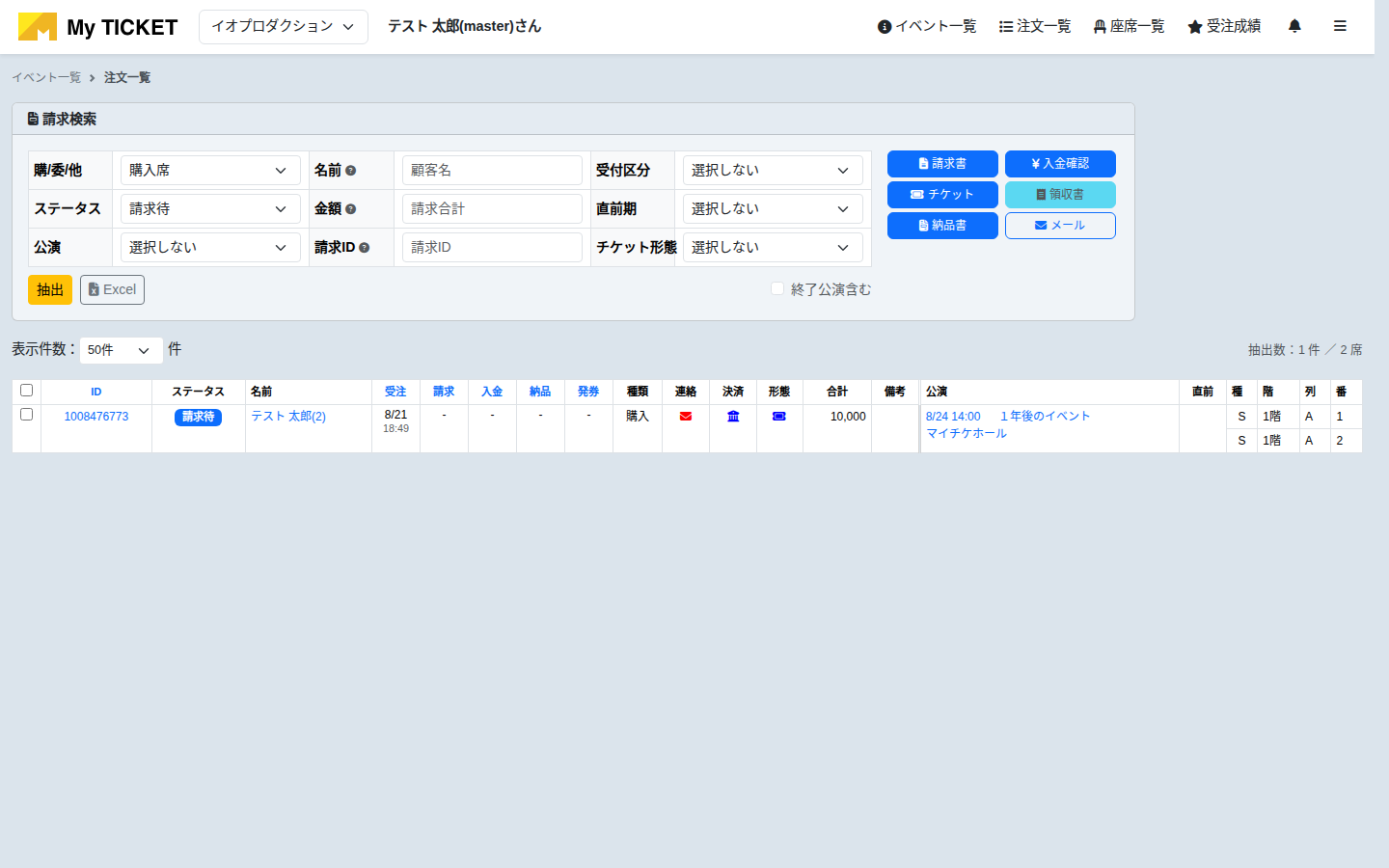Screen dimensions: 1389x868
Task: Click the 金額 help icon
Action: coord(351,209)
